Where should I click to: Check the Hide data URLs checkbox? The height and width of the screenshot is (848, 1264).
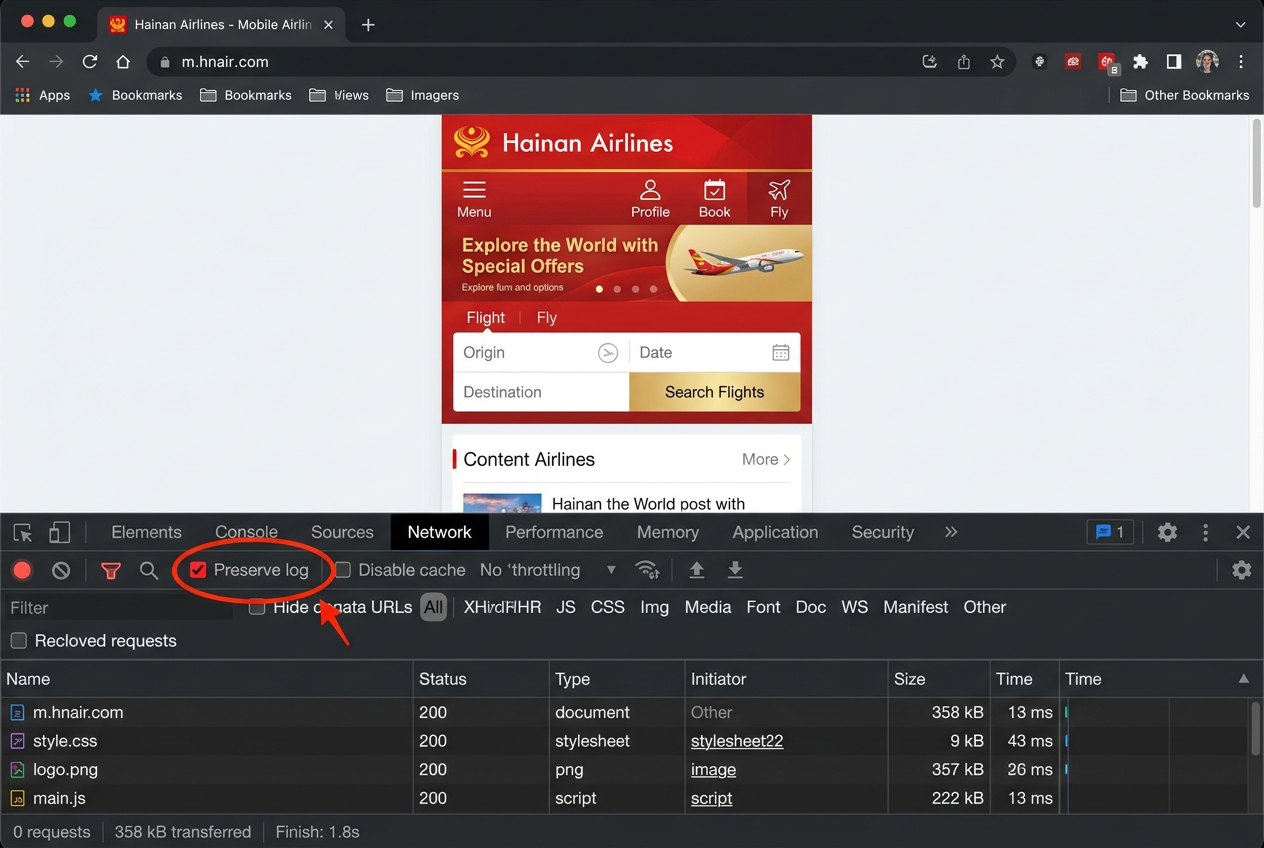pos(257,607)
